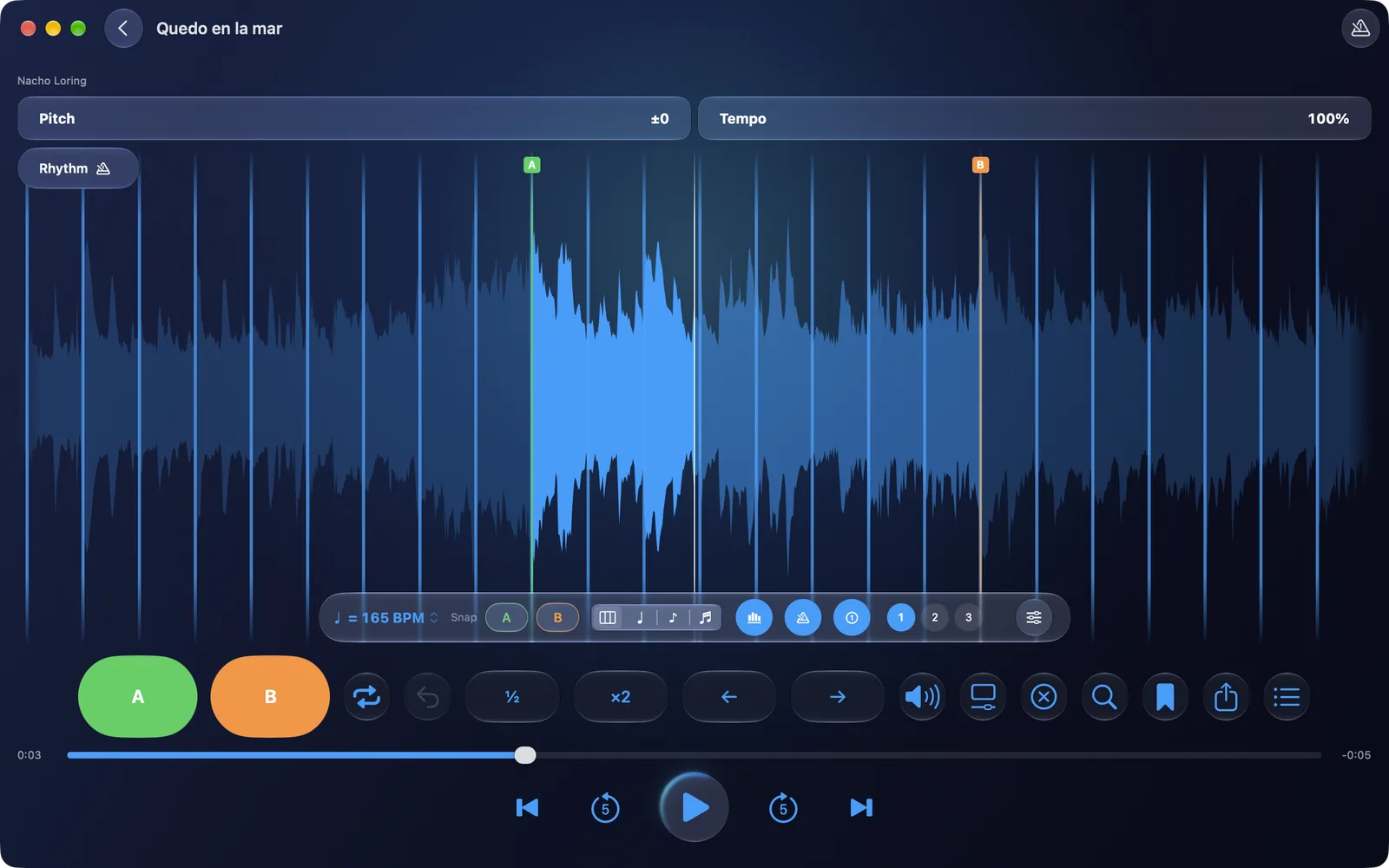
Task: Click the green A marker flag on waveform
Action: [x=532, y=165]
